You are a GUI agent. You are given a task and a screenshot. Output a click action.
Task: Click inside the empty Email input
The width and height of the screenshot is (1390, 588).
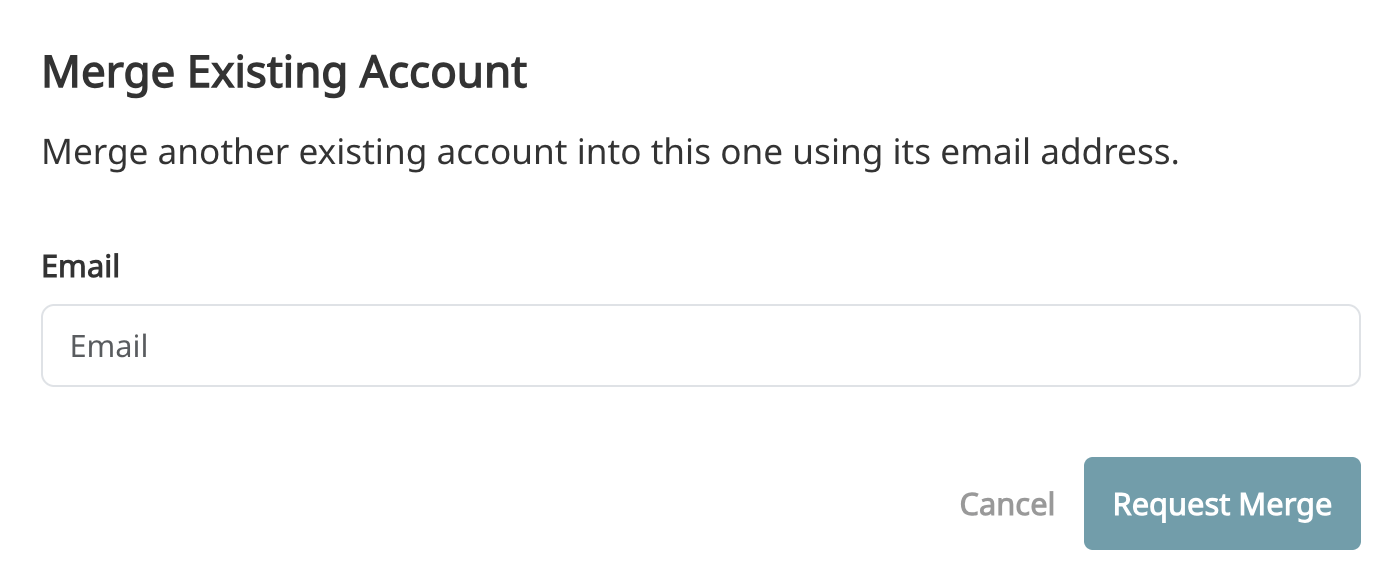point(700,346)
